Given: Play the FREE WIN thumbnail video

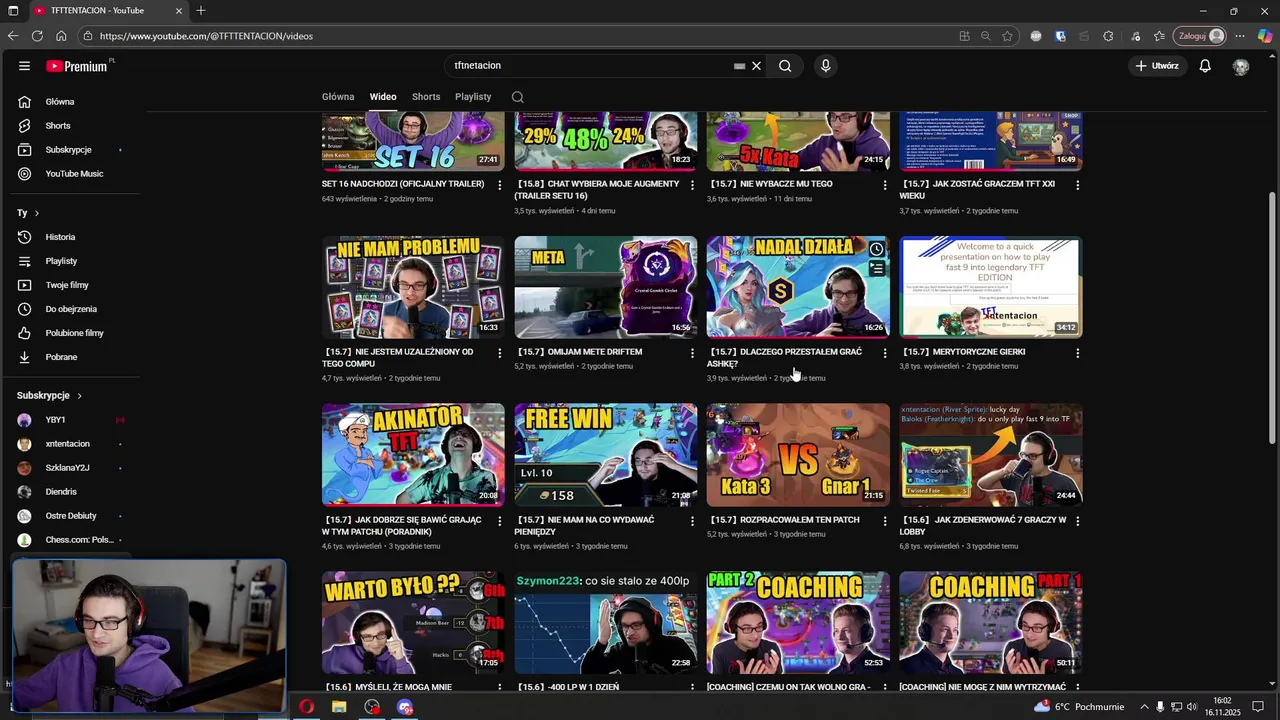Looking at the screenshot, I should pyautogui.click(x=606, y=455).
